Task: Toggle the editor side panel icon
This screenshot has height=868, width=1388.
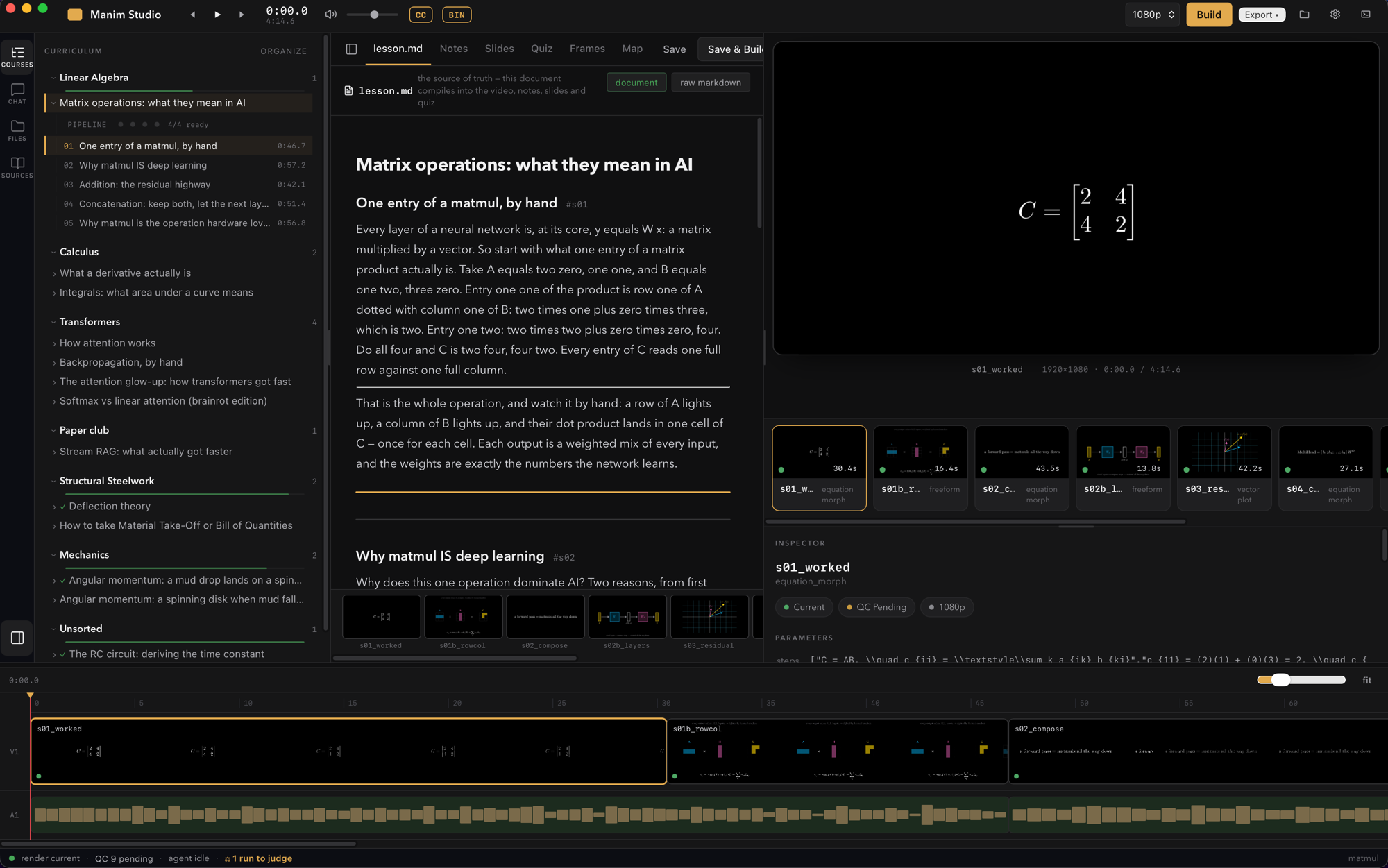Action: (351, 49)
